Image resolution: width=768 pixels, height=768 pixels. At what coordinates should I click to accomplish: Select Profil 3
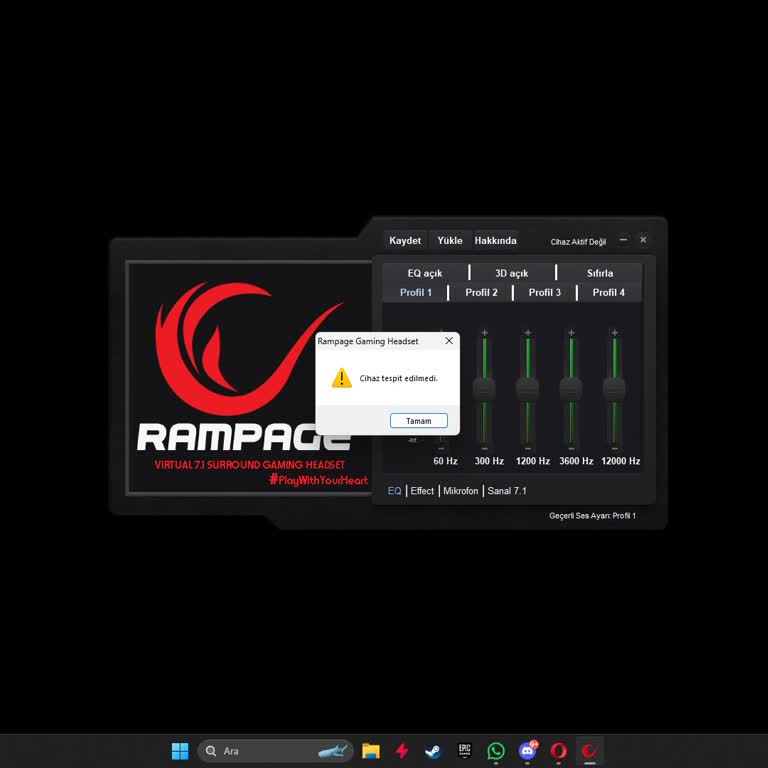pos(545,292)
